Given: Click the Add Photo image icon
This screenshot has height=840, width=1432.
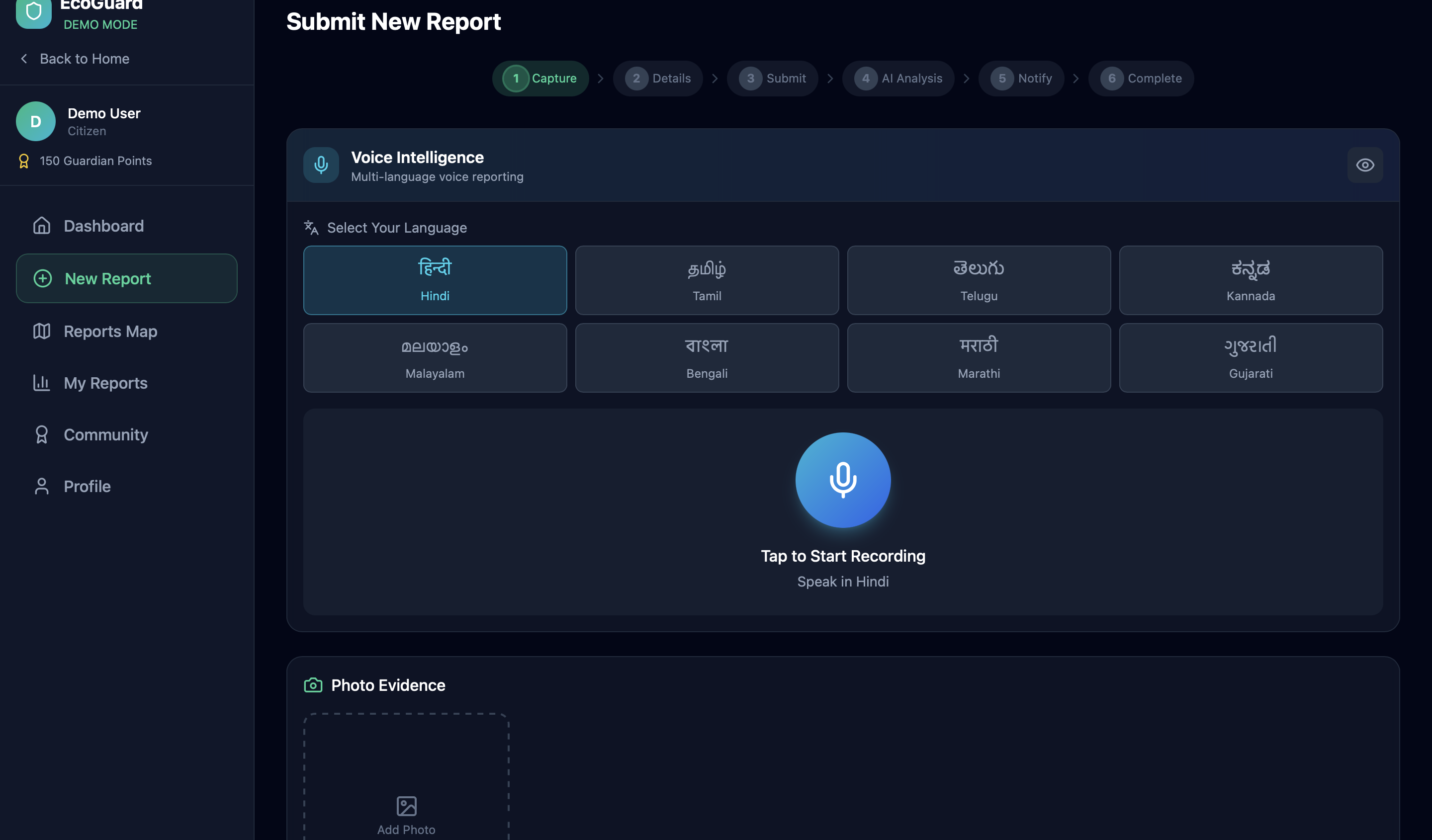Looking at the screenshot, I should point(406,805).
